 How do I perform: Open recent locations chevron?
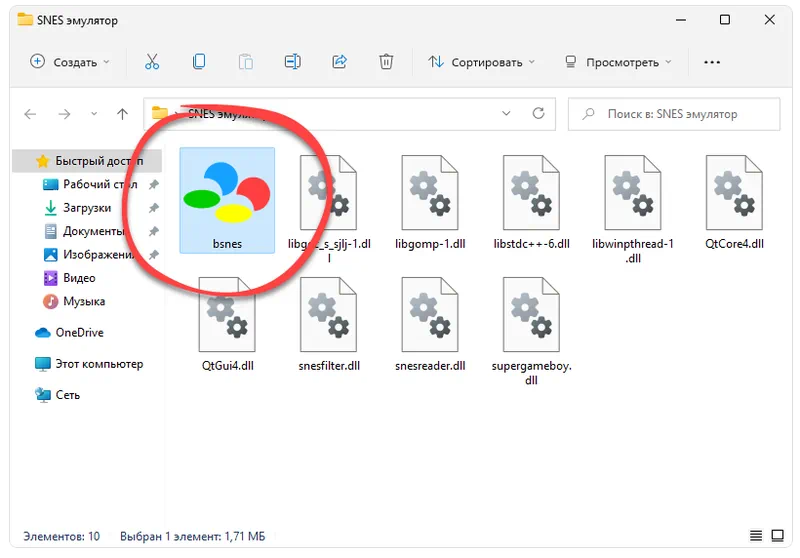[x=94, y=114]
